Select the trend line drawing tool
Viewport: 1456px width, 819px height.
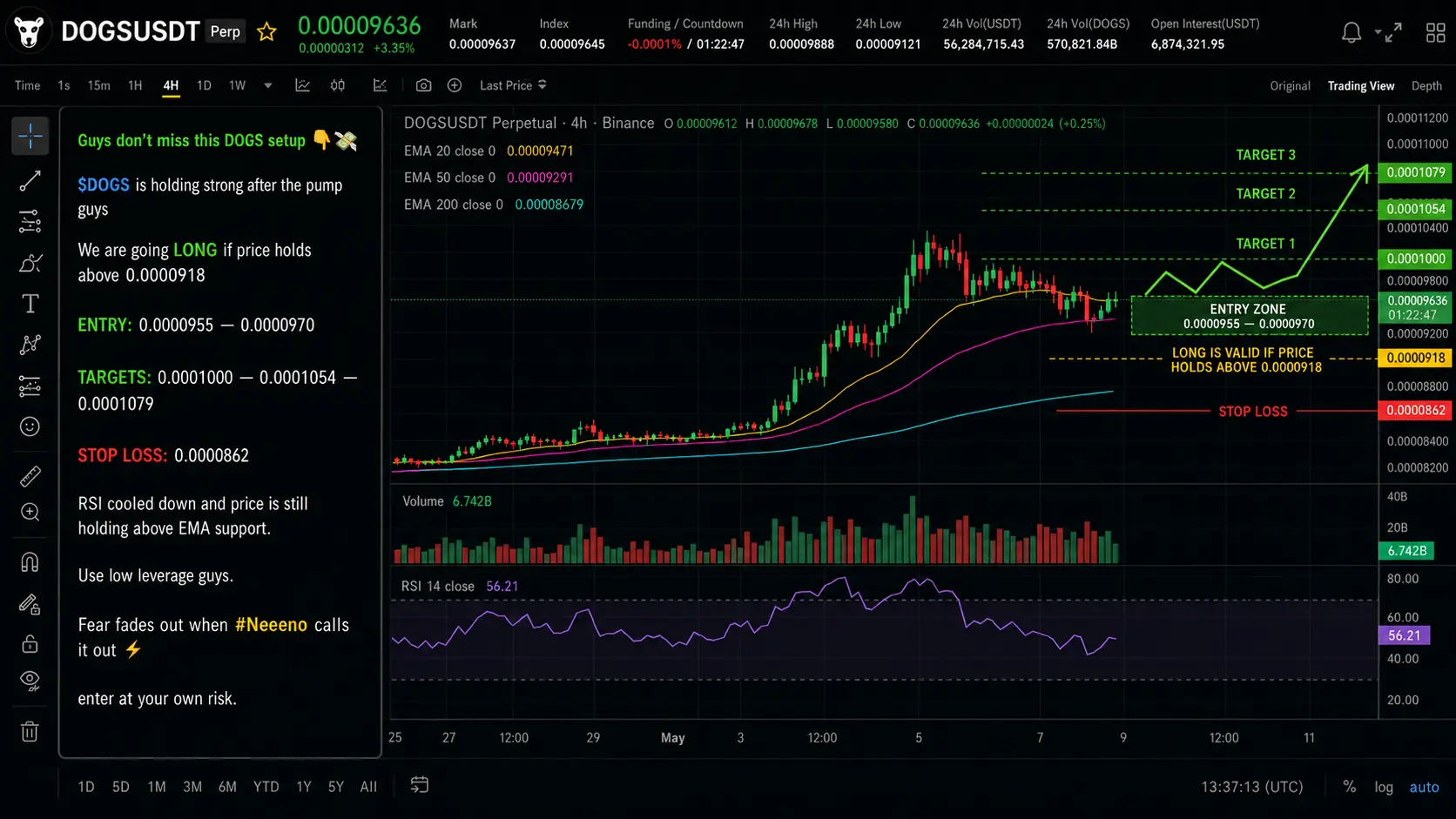click(x=30, y=181)
